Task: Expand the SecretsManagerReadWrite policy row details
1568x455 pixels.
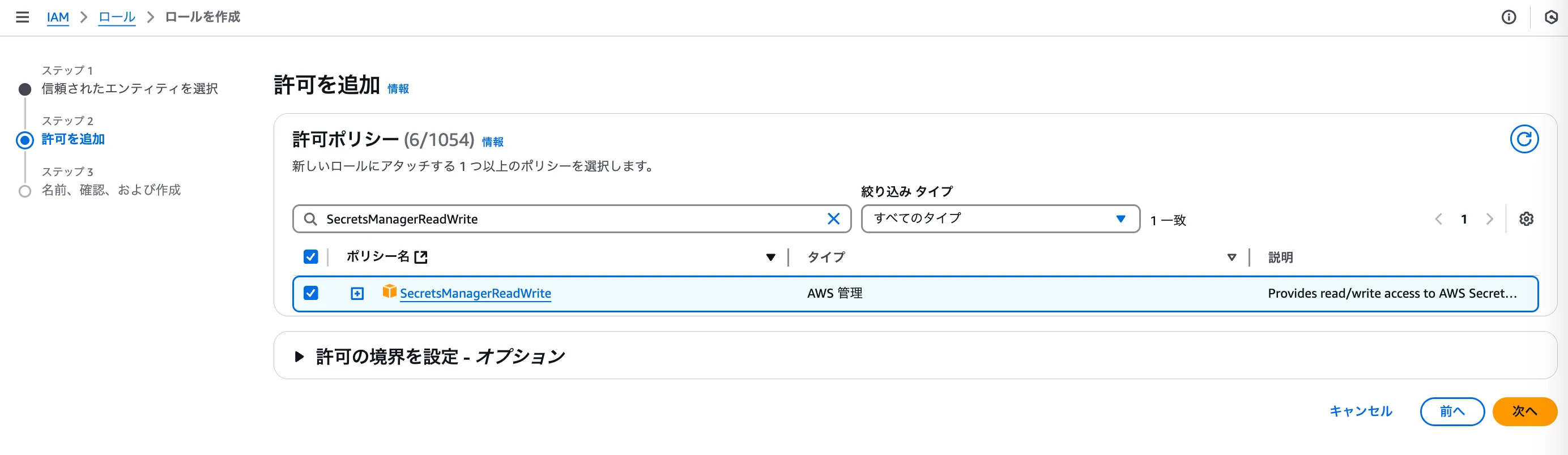Action: coord(357,294)
